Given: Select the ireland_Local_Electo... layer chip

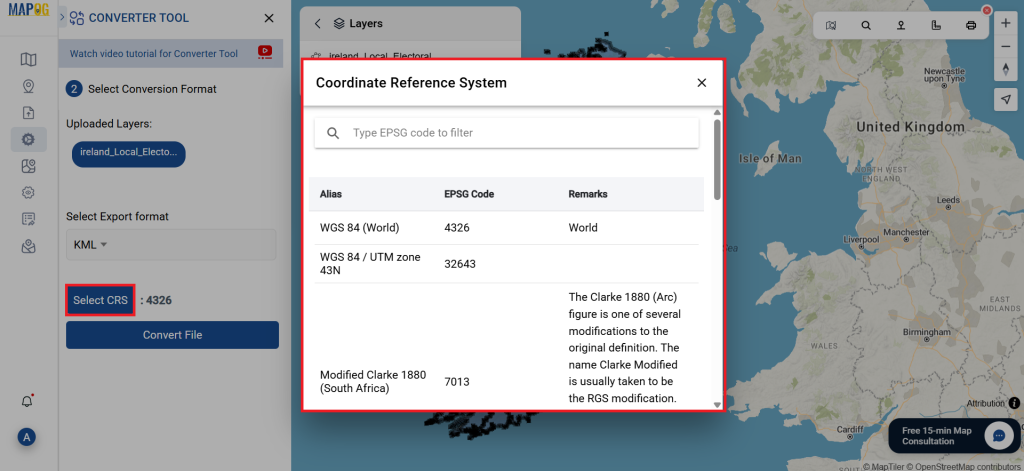Looking at the screenshot, I should click(x=129, y=152).
